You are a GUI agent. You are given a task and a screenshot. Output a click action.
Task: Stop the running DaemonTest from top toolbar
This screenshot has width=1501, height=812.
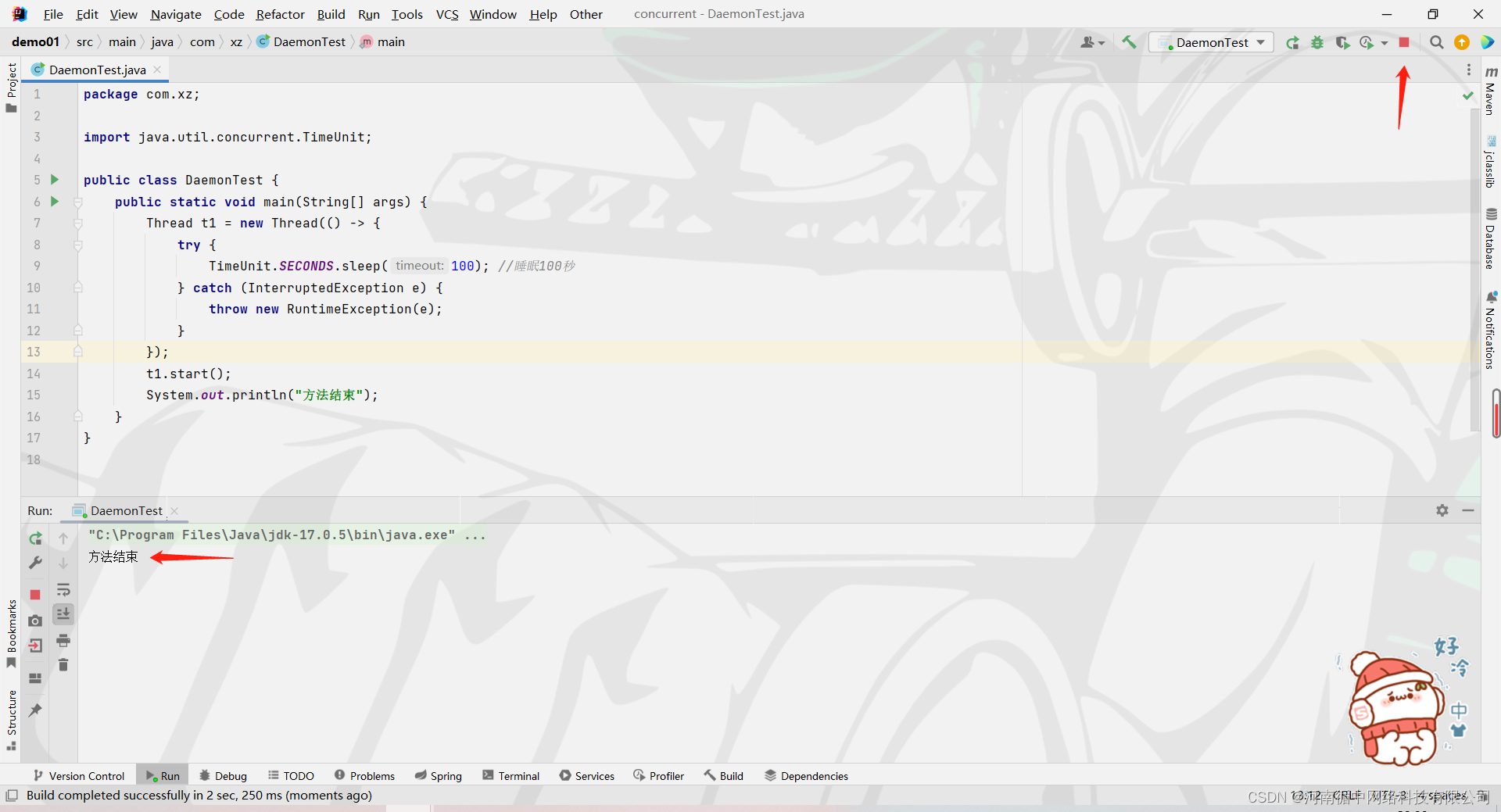pos(1404,42)
